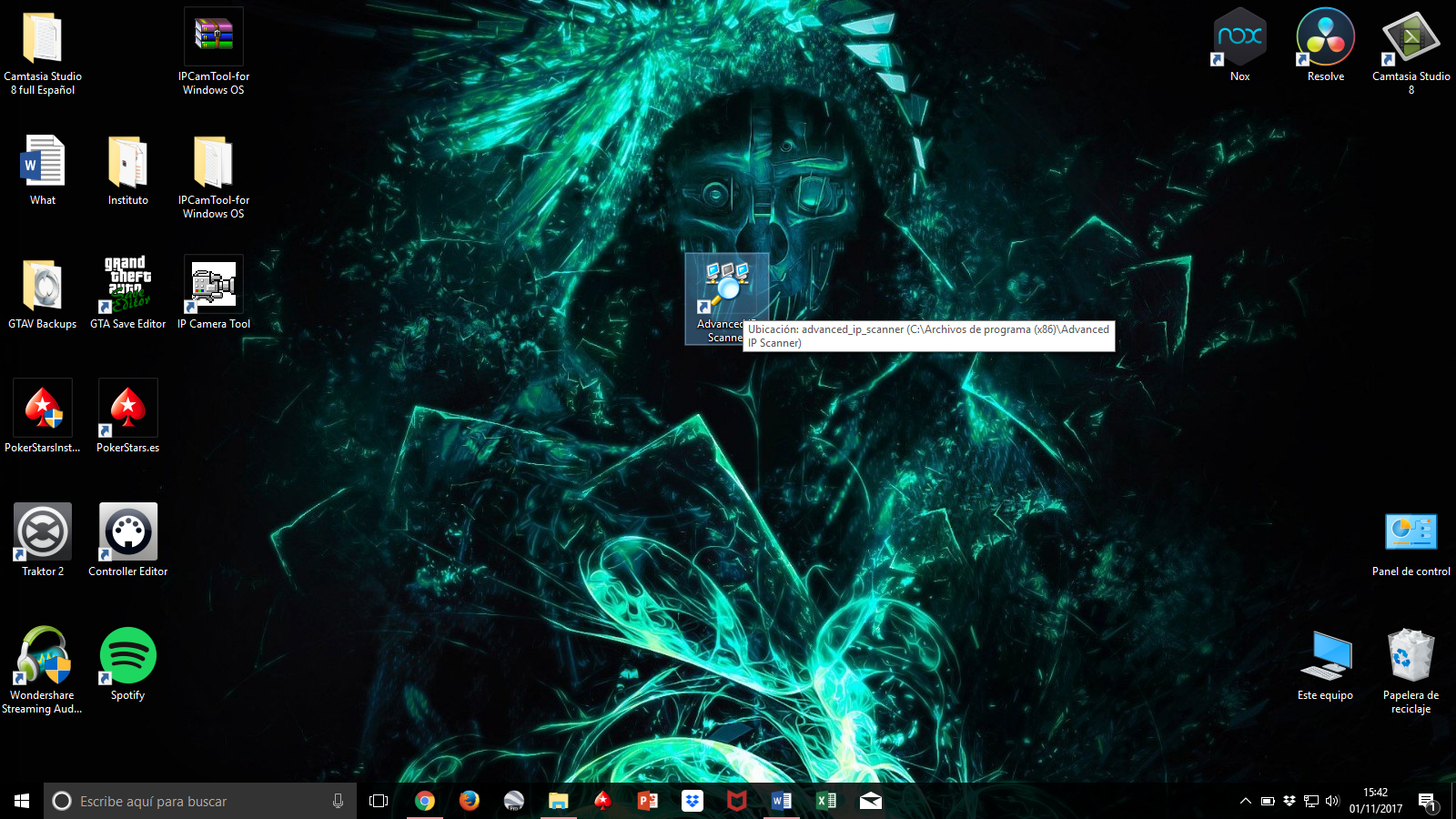This screenshot has height=819, width=1456.
Task: Open McAfee from the taskbar
Action: pos(736,801)
